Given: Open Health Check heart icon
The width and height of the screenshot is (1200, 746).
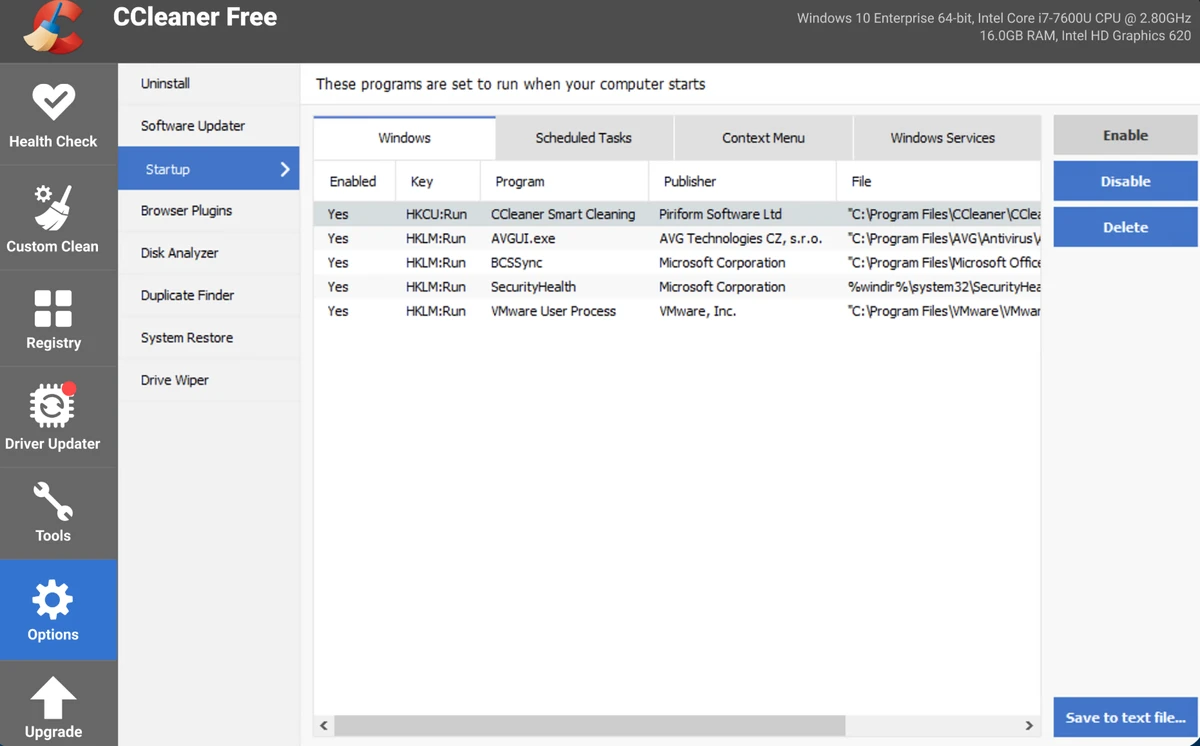Looking at the screenshot, I should [x=53, y=101].
